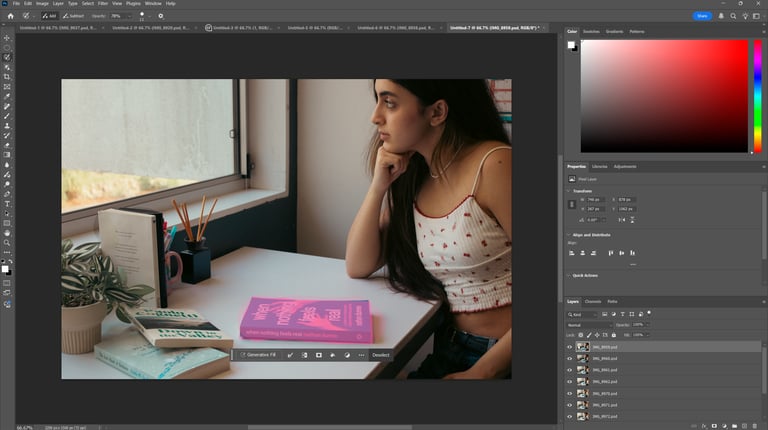This screenshot has height=430, width=768.
Task: Toggle visibility of IMG_8971.psd layer
Action: tap(570, 404)
